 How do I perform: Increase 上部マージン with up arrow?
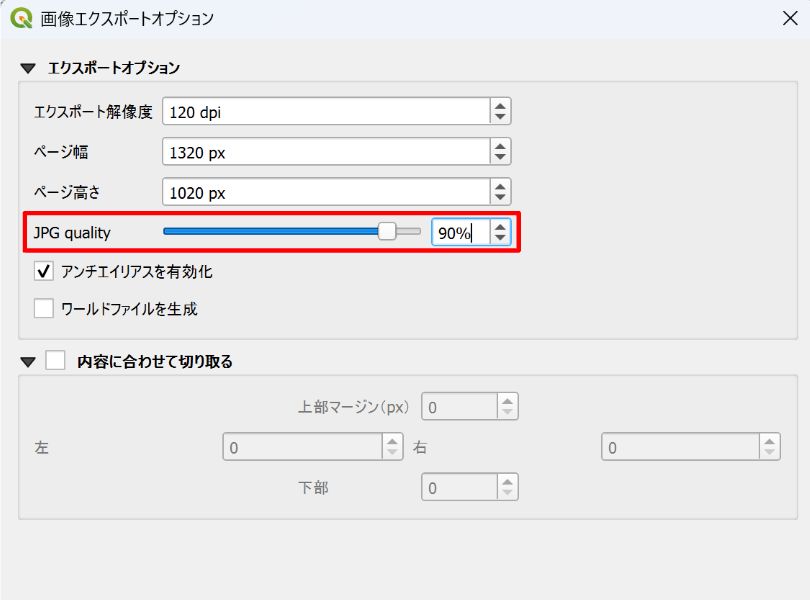pos(507,401)
